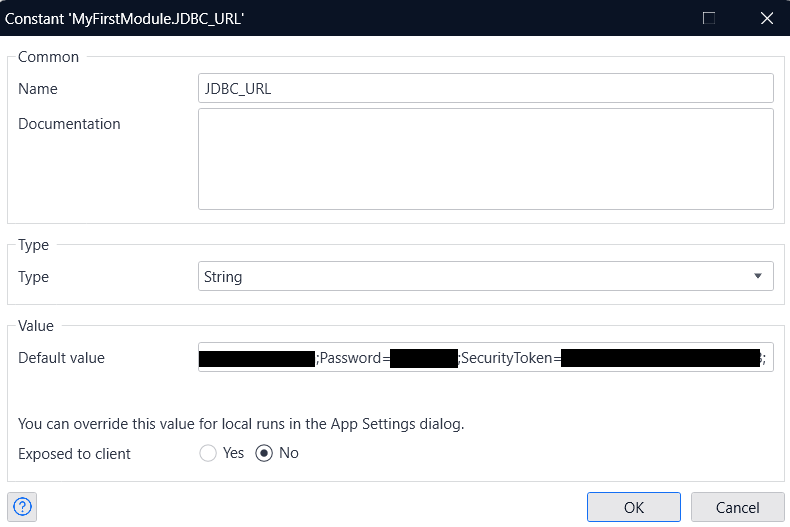The width and height of the screenshot is (790, 527).
Task: Click the Default value input field
Action: pyautogui.click(x=485, y=358)
